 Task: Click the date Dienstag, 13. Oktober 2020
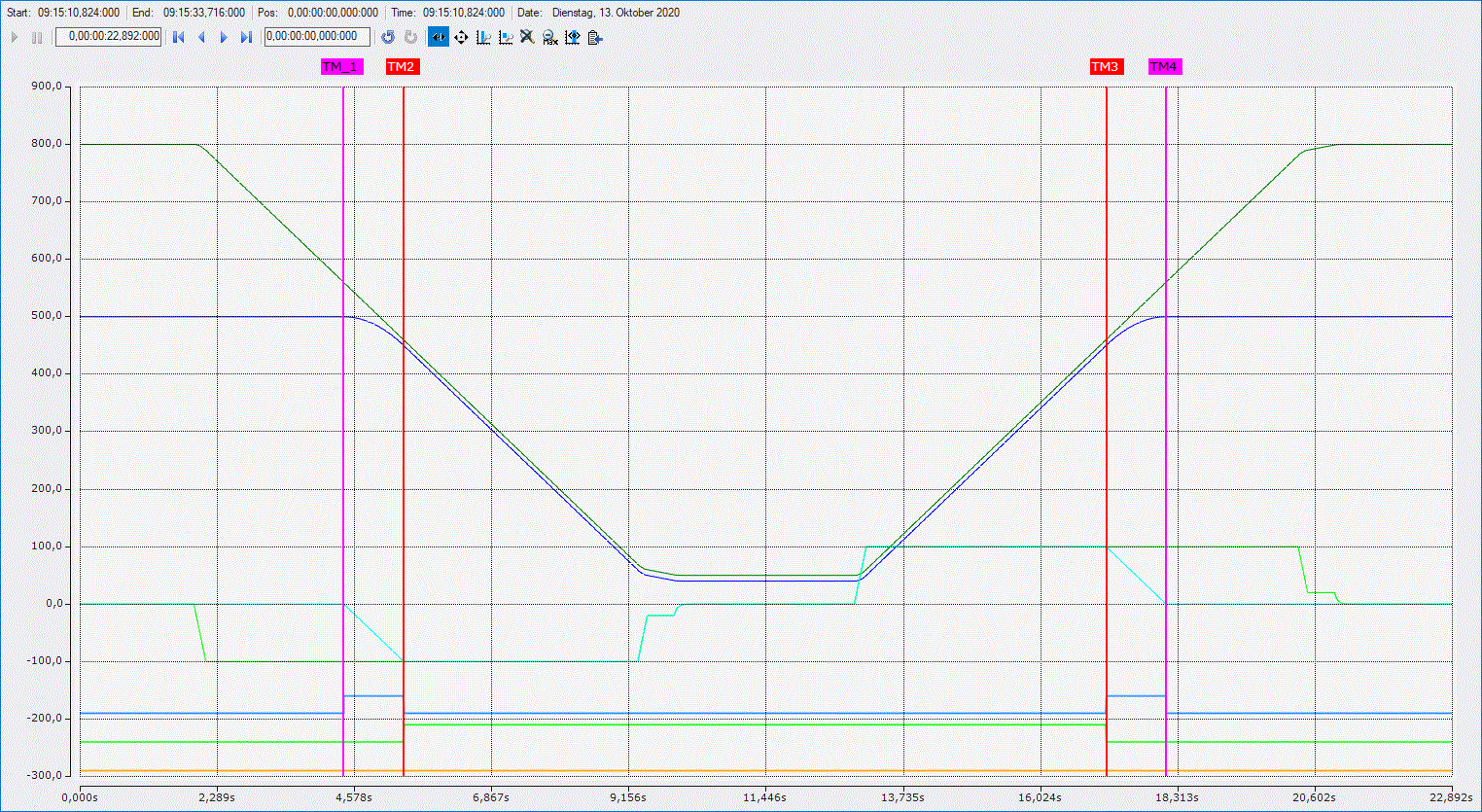pos(616,13)
